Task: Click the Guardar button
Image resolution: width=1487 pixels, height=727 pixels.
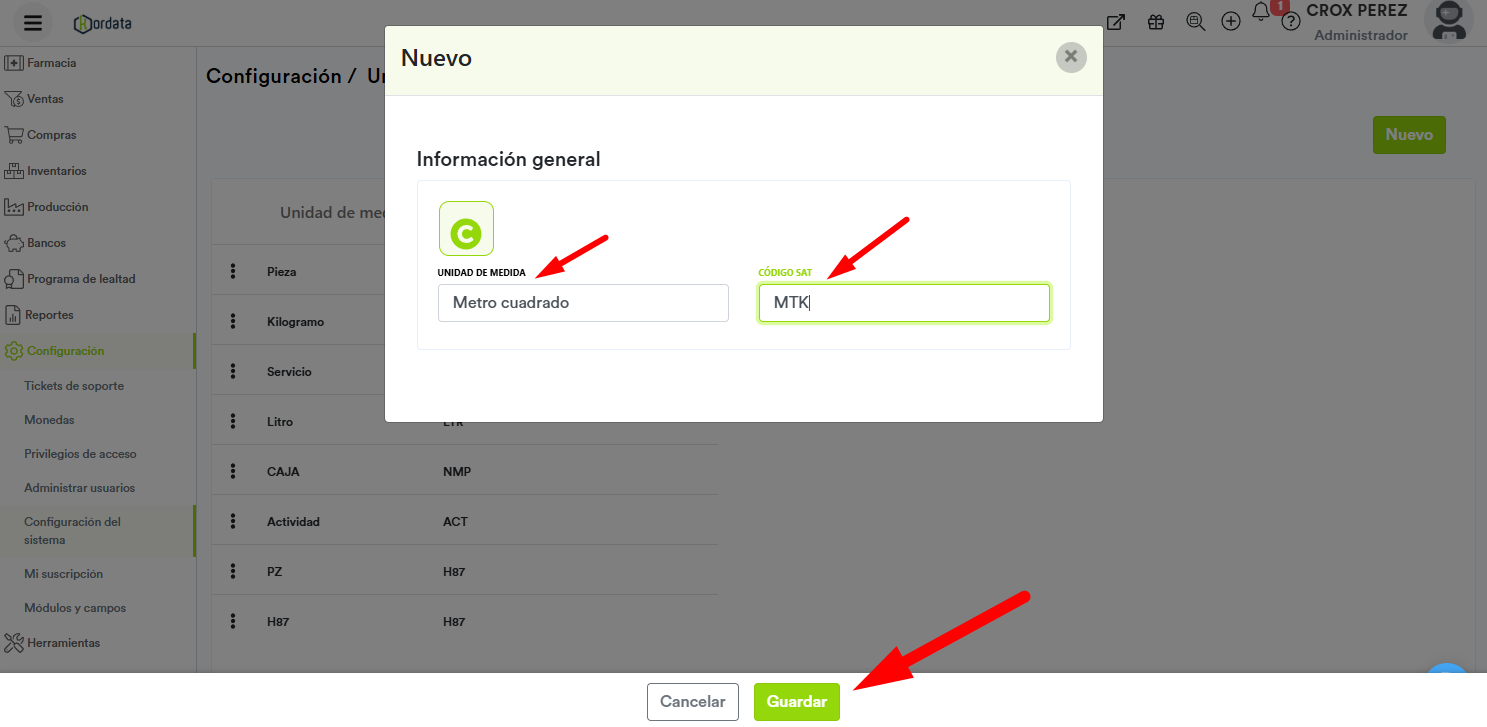Action: point(797,702)
